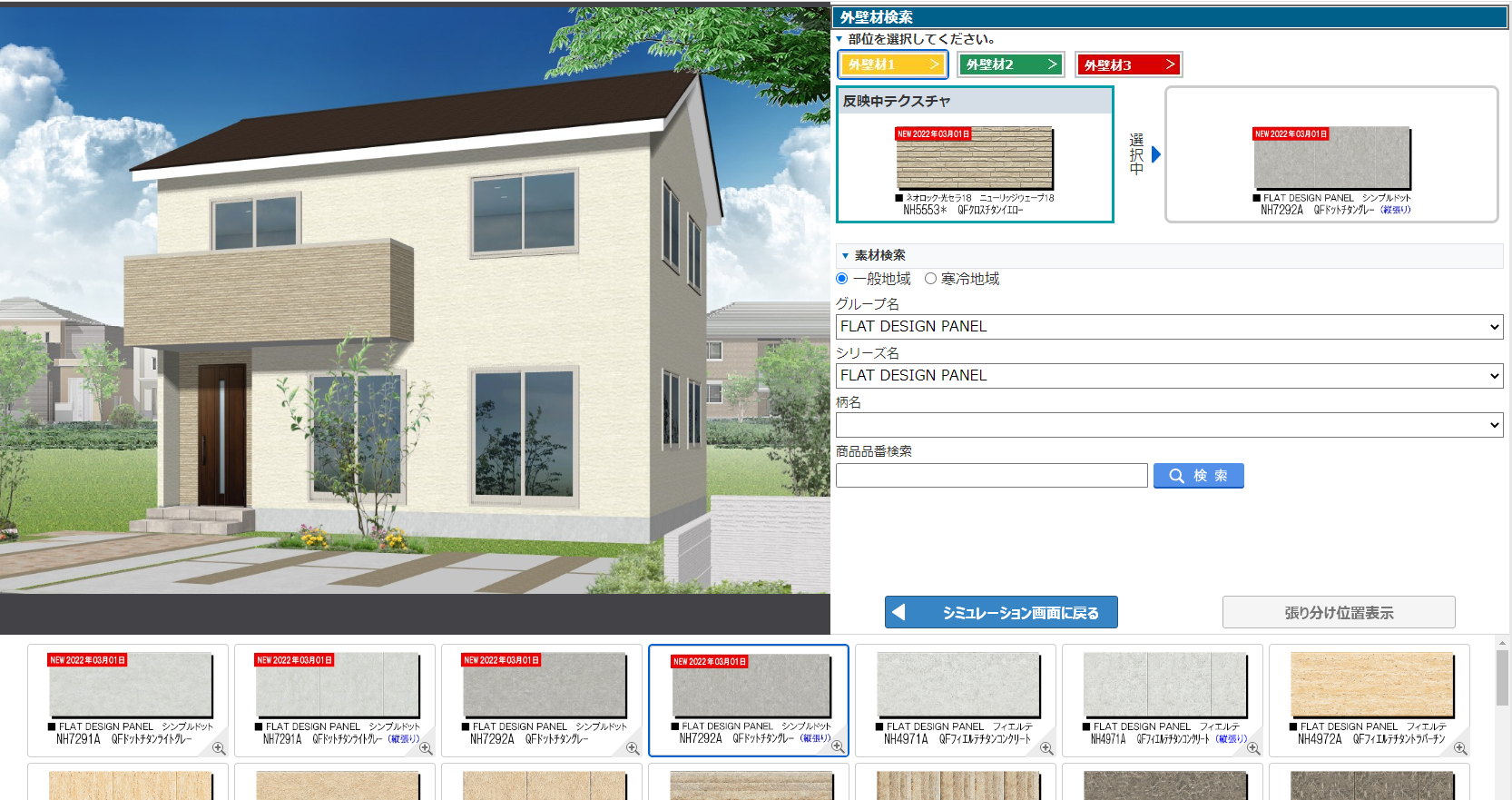1512x800 pixels.
Task: Switch to the 外壁材2 tab
Action: (x=1010, y=64)
